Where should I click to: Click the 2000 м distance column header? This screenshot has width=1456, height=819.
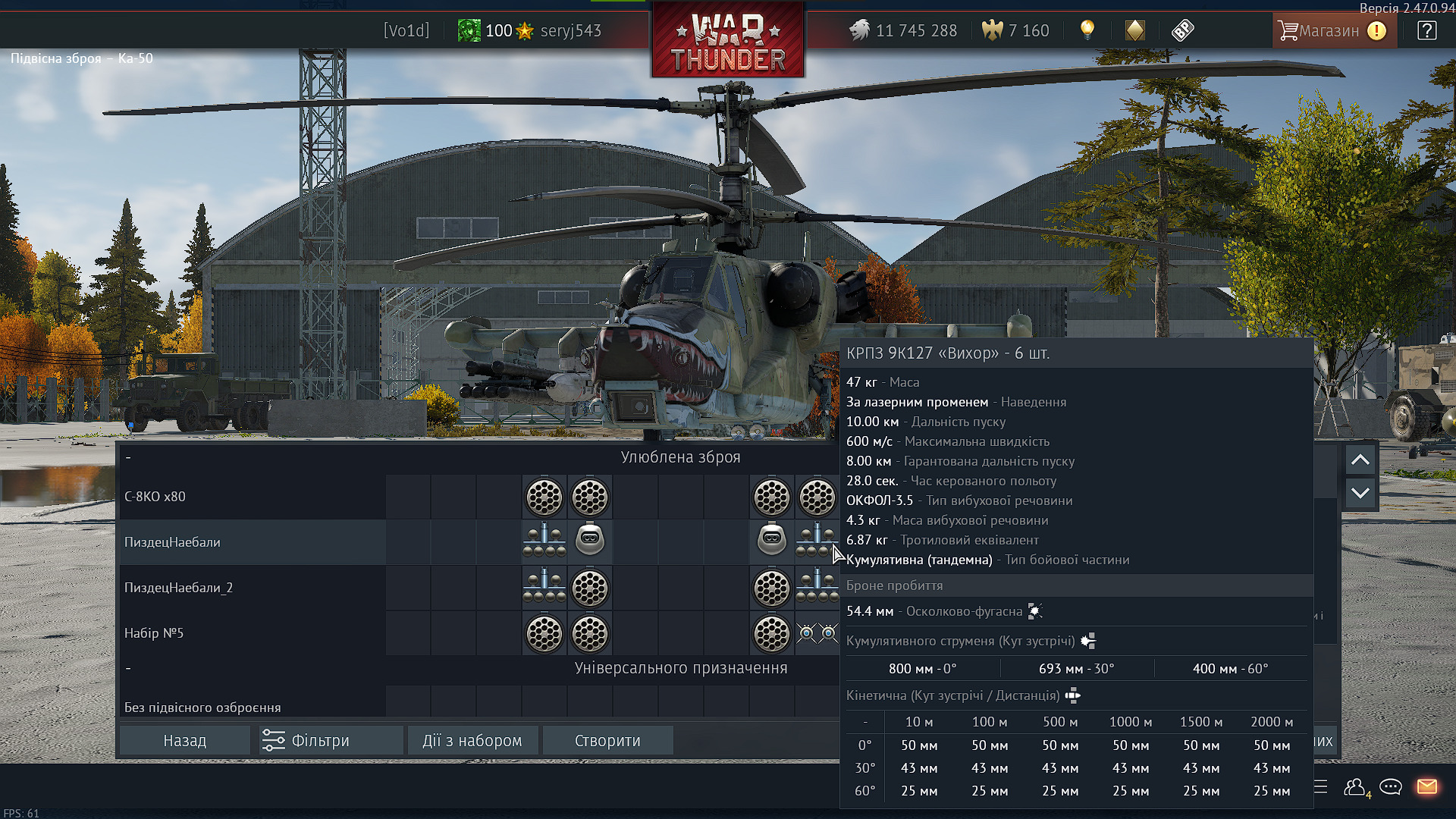click(x=1272, y=722)
